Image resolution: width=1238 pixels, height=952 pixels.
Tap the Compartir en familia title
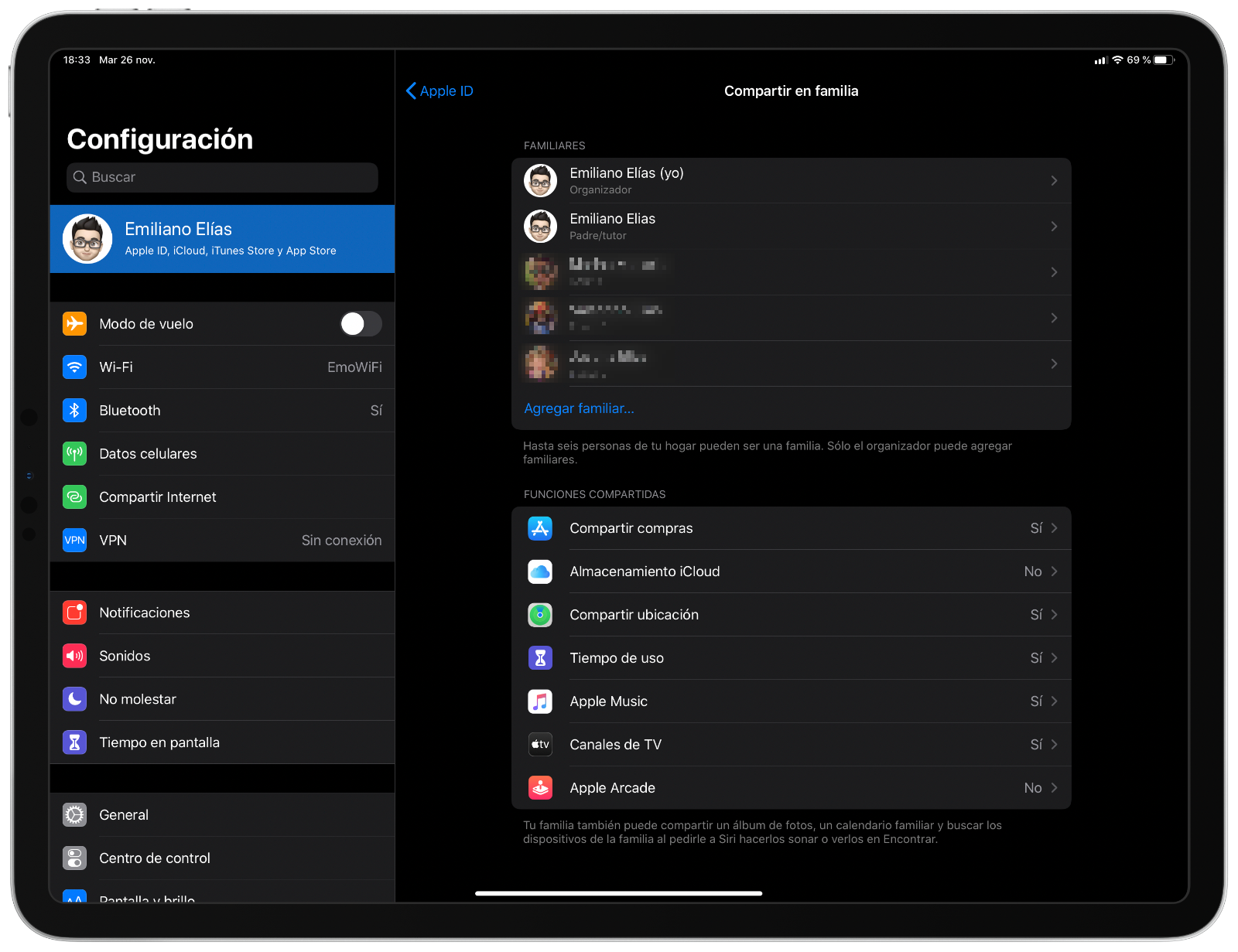(x=791, y=90)
